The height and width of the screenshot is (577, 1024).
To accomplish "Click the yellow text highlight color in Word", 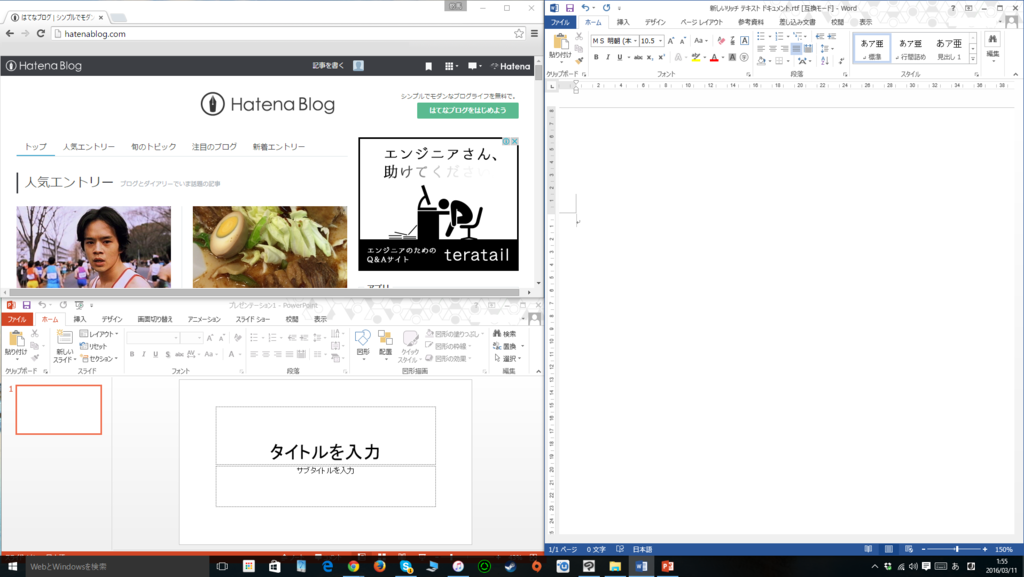I will [696, 57].
